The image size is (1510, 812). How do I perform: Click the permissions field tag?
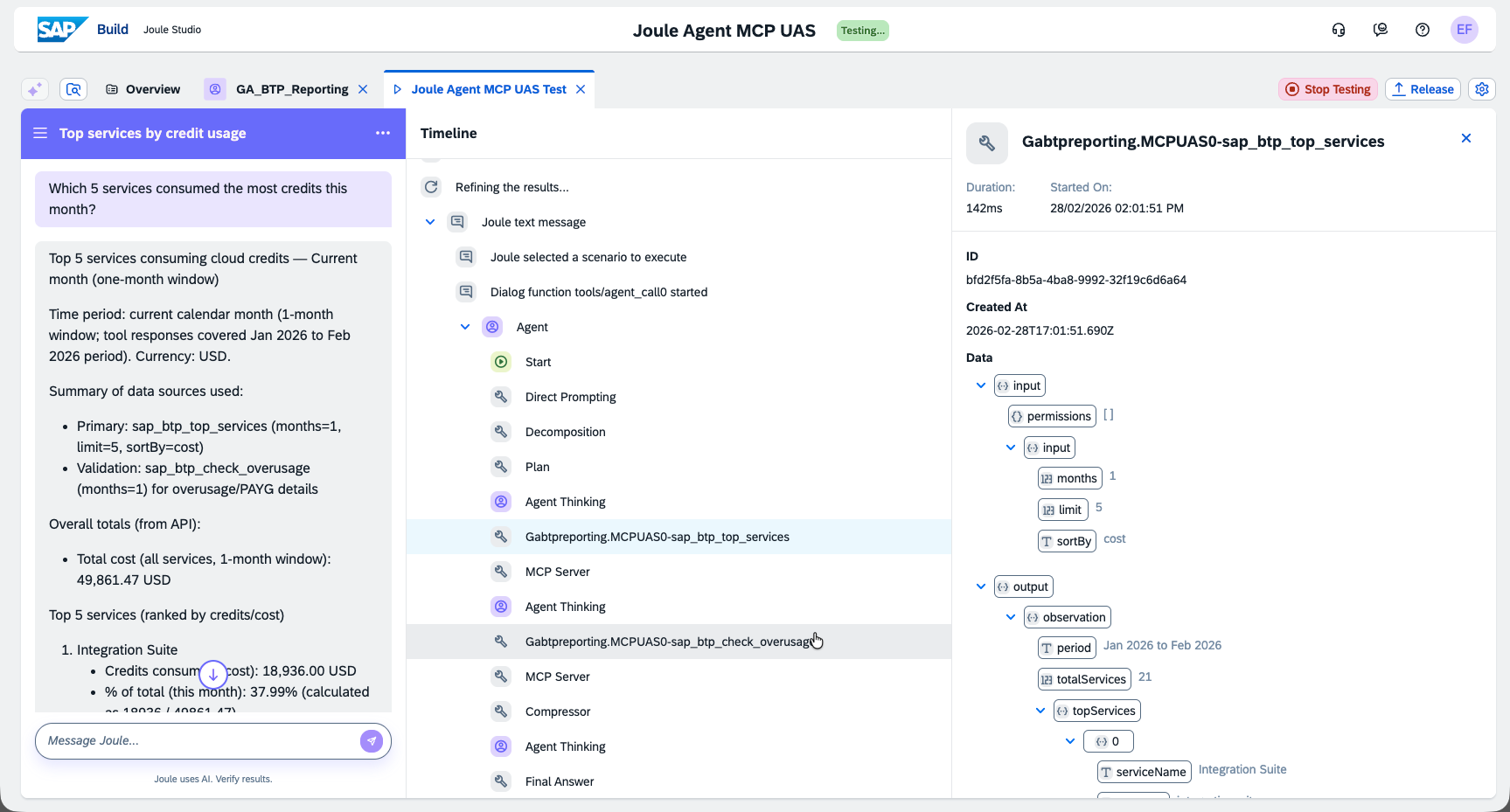tap(1052, 416)
